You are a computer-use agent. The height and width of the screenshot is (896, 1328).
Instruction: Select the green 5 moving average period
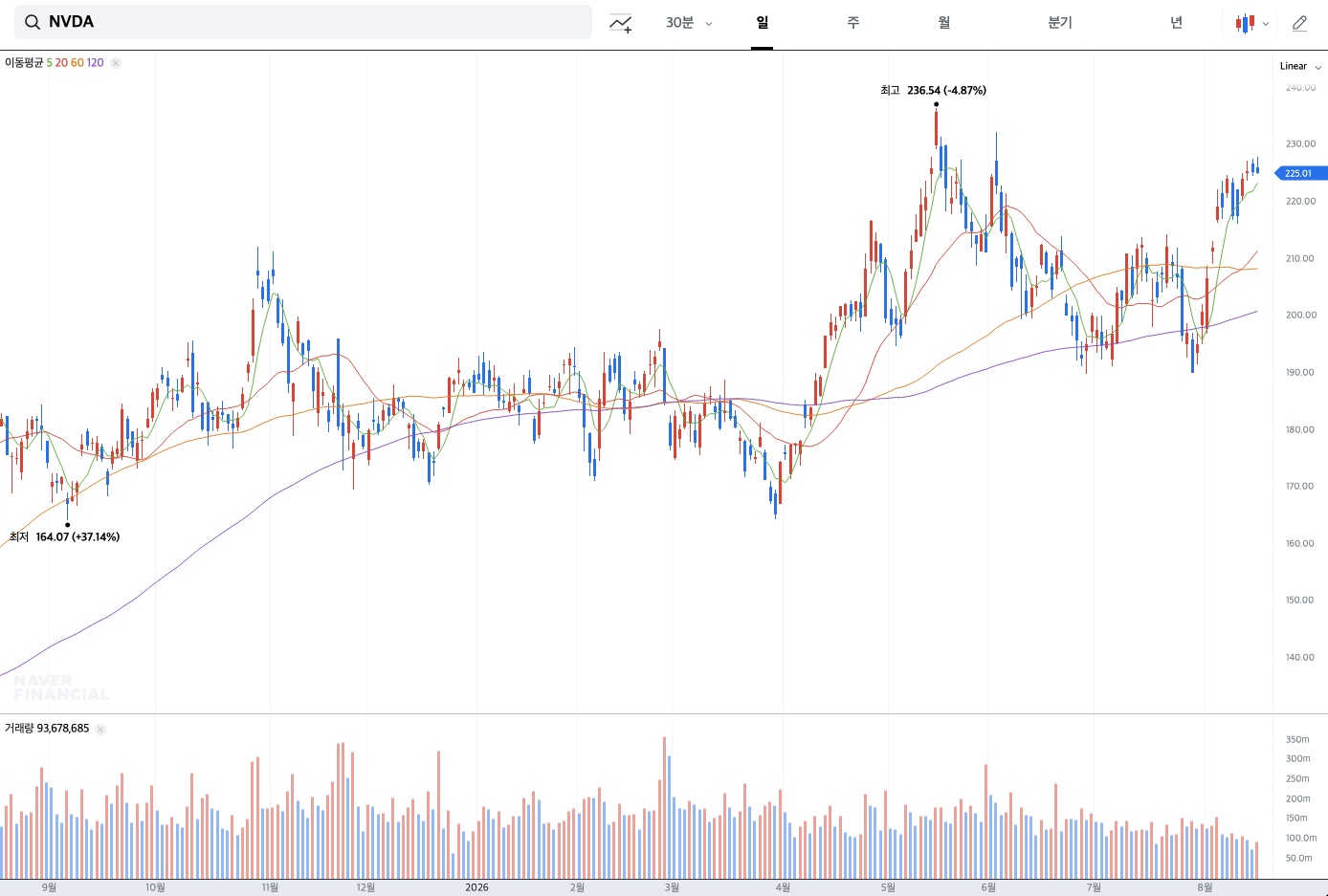[50, 63]
